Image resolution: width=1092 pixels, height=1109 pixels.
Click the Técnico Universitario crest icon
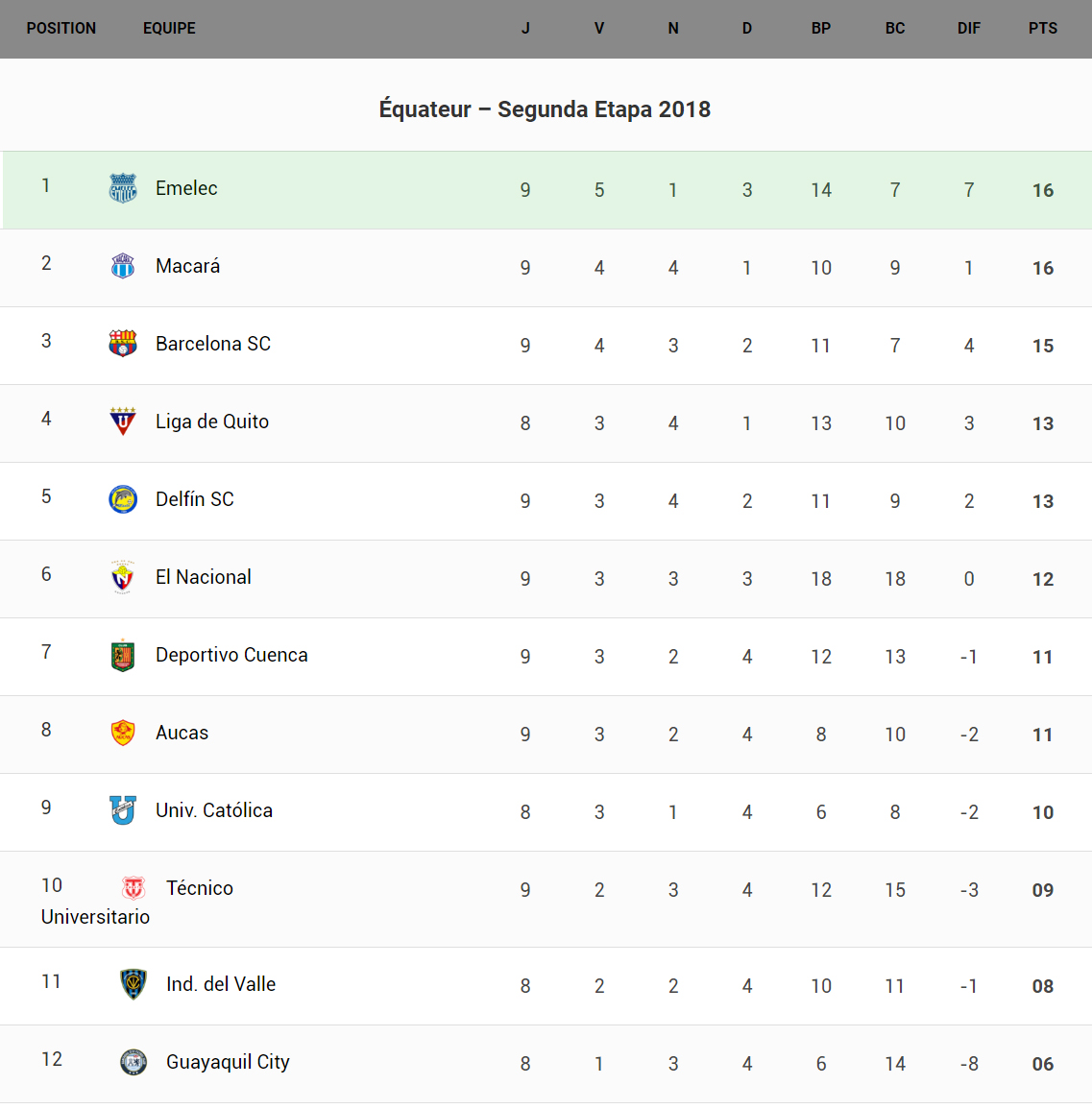click(133, 888)
